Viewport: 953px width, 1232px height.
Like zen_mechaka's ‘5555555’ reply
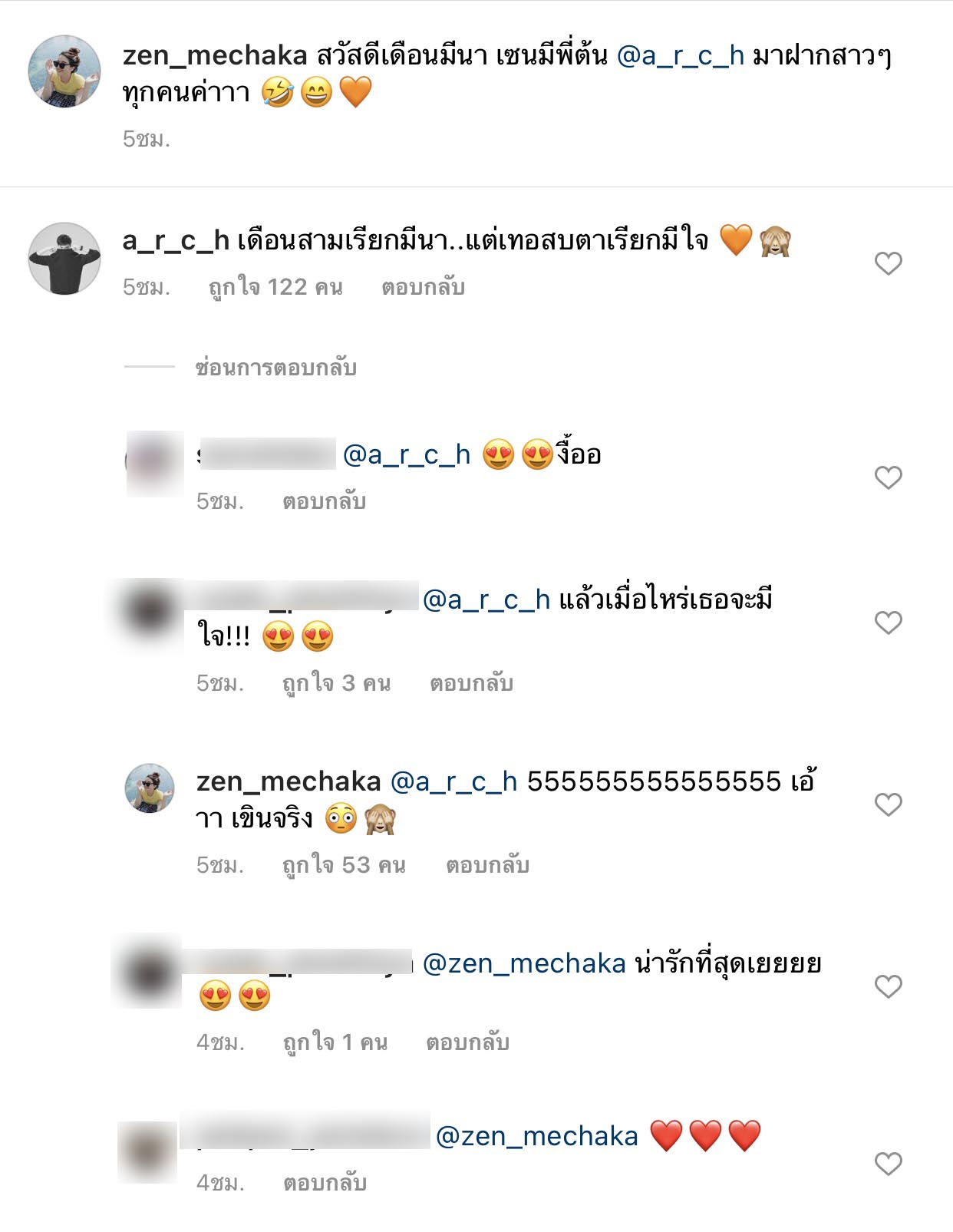tap(888, 804)
